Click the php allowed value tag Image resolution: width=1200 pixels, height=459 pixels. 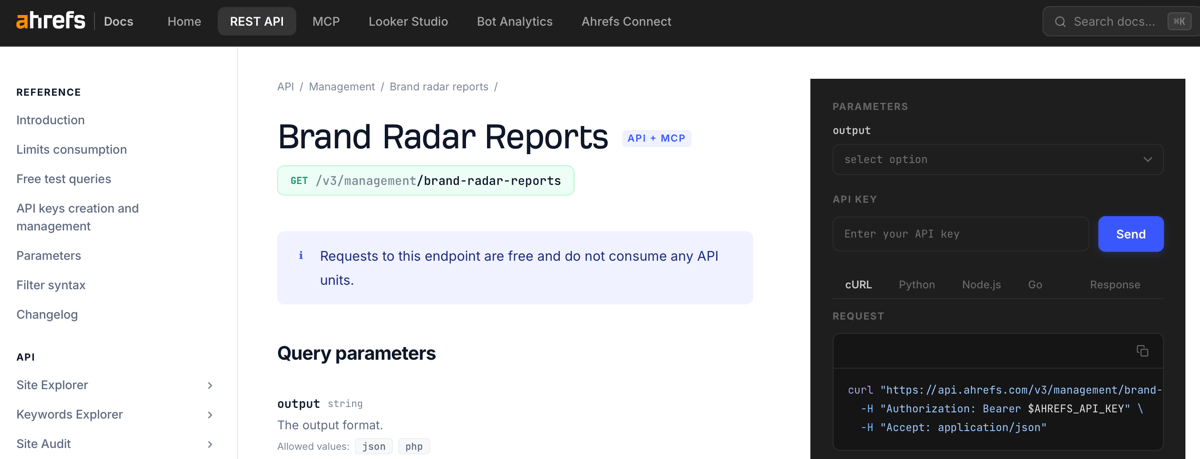coord(414,446)
